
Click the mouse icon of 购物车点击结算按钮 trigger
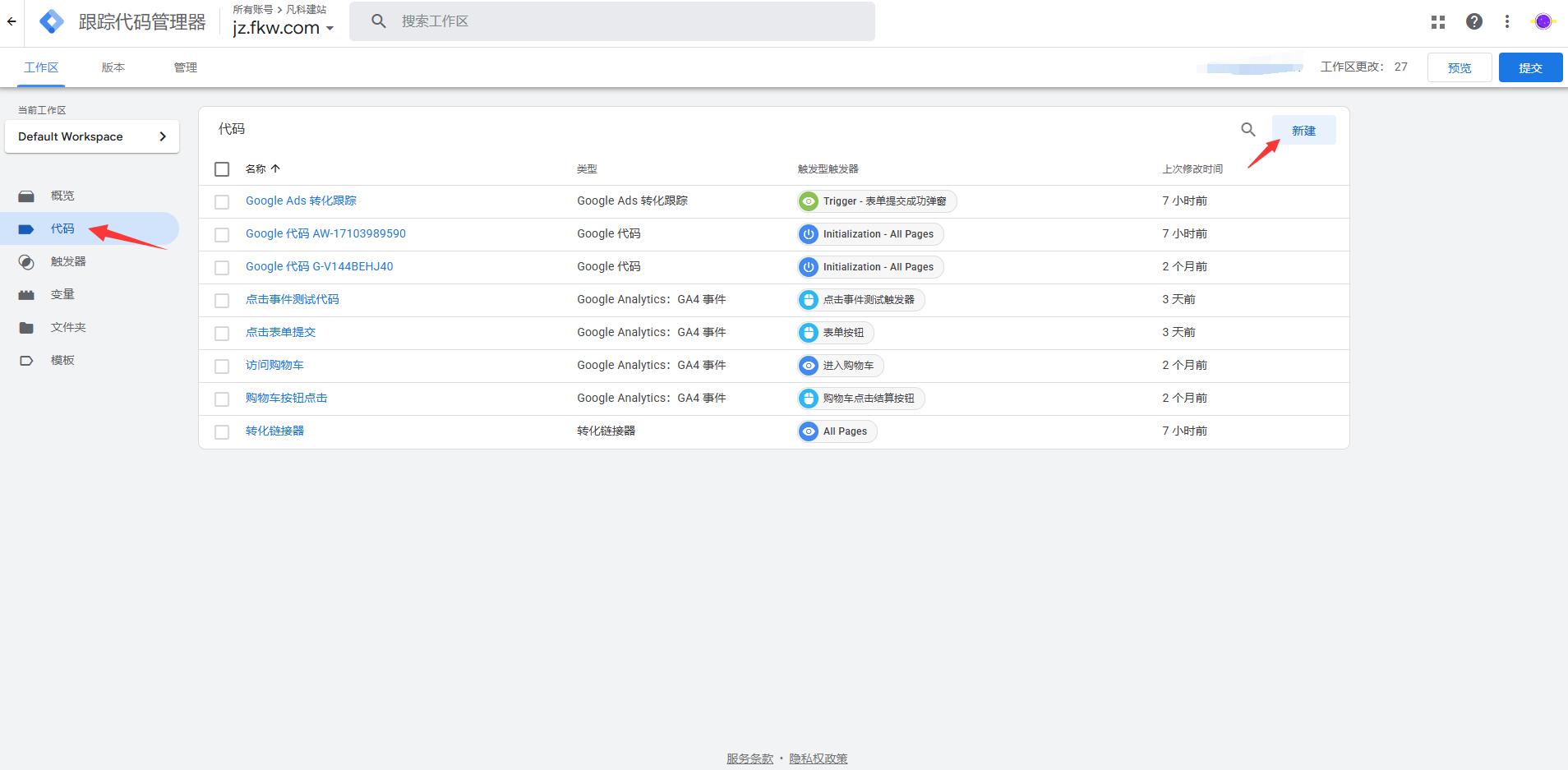(809, 399)
